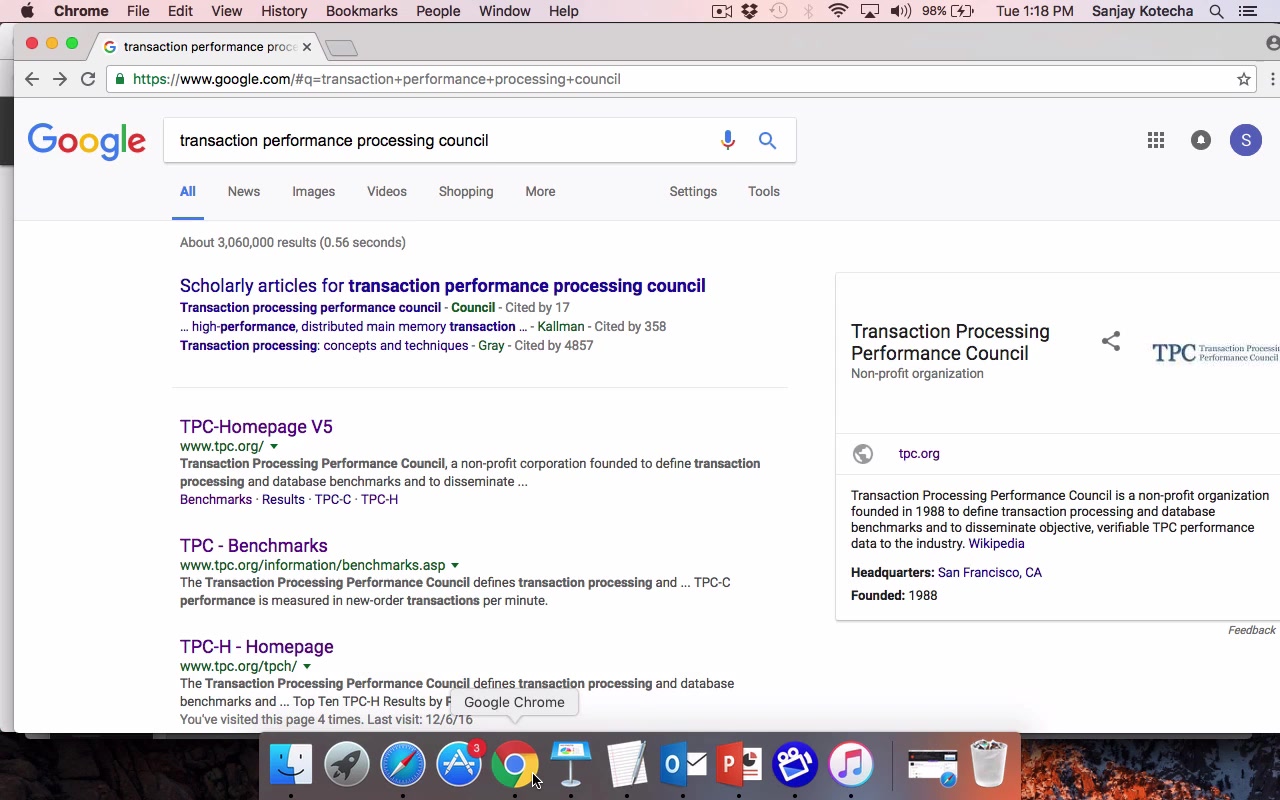Click the Google logo
This screenshot has width=1280, height=800.
(x=87, y=141)
